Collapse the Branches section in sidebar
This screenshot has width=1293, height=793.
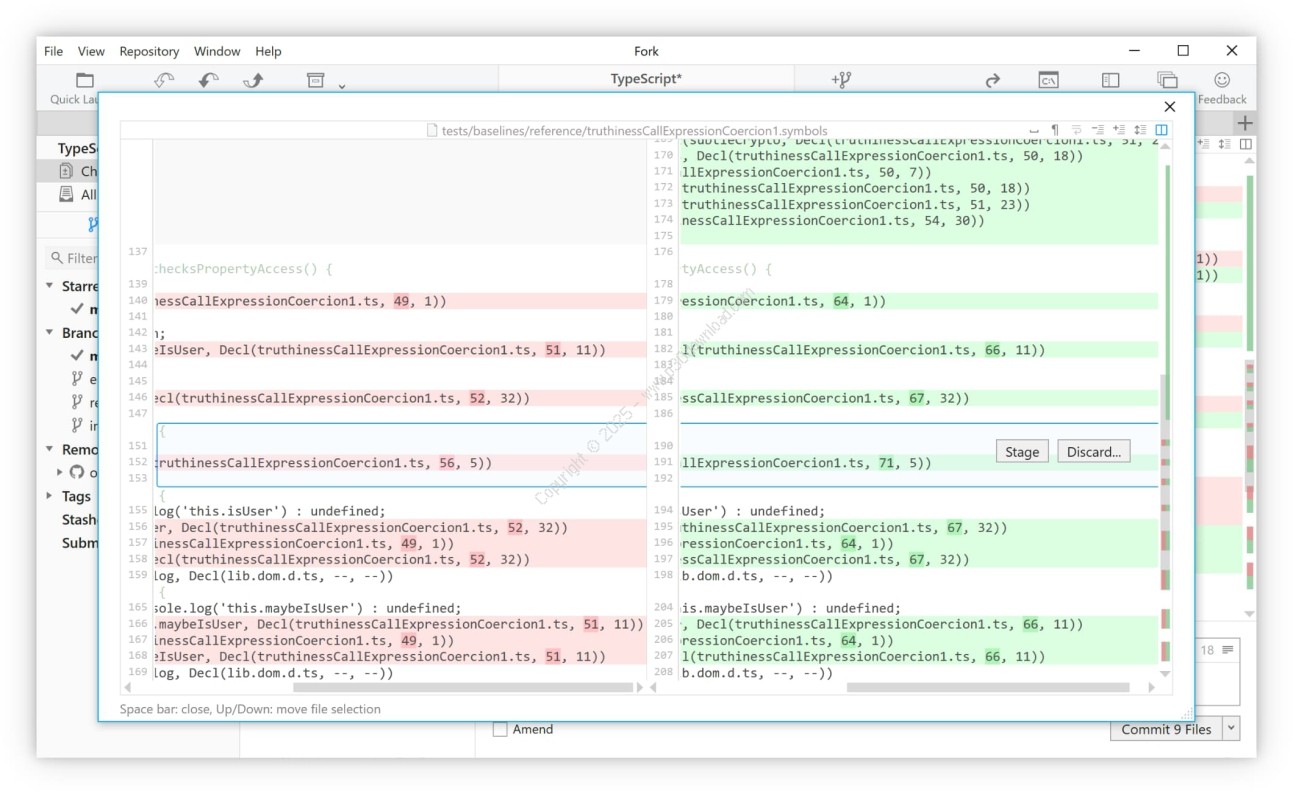pos(50,333)
